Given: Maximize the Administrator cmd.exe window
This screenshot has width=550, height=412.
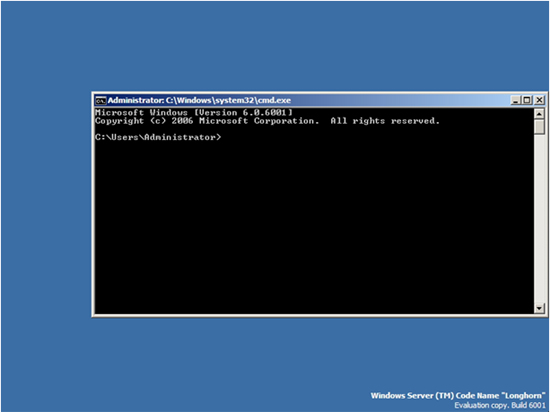Looking at the screenshot, I should click(x=526, y=100).
